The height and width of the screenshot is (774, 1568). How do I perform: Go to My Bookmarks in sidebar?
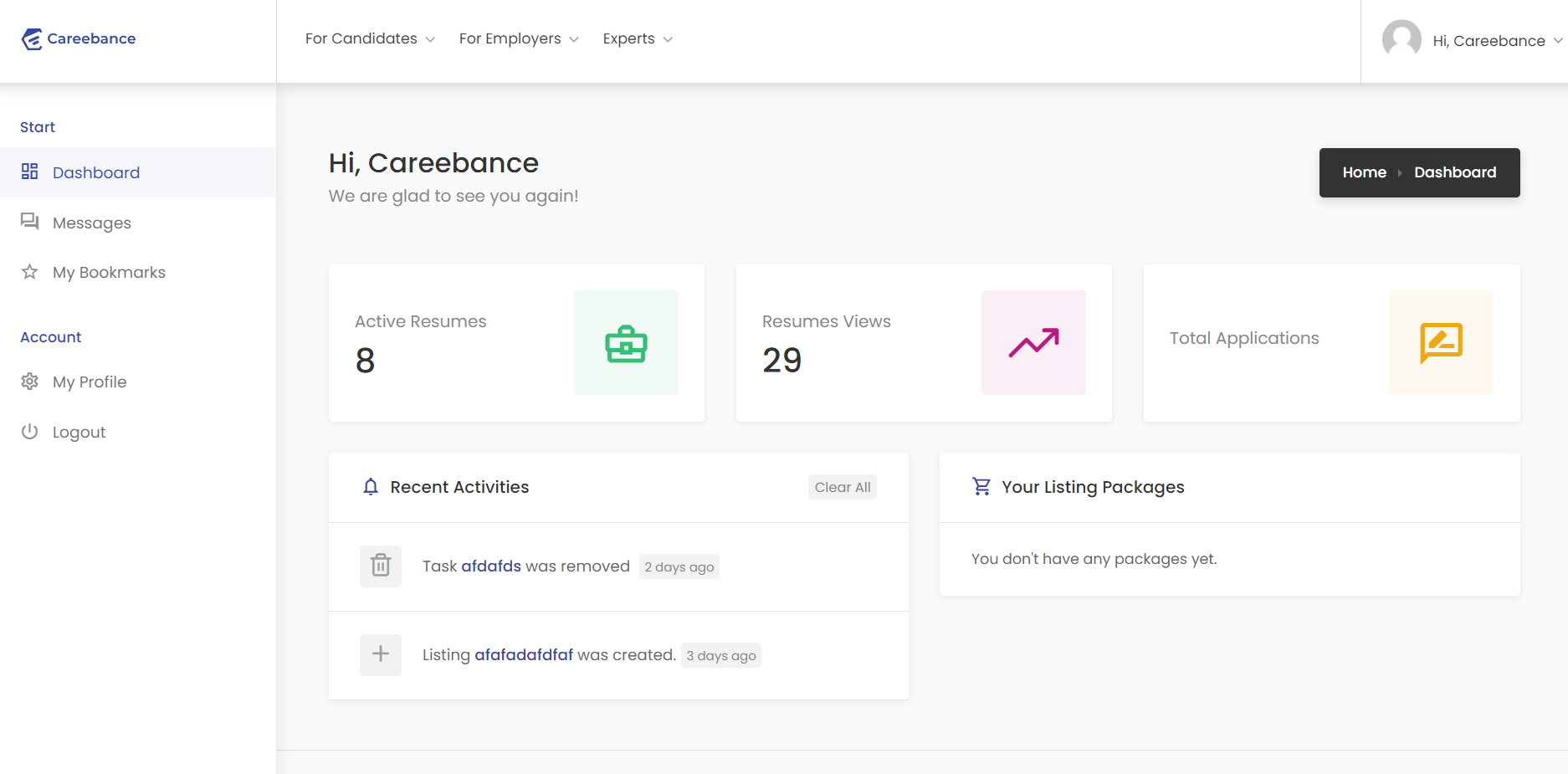(109, 273)
